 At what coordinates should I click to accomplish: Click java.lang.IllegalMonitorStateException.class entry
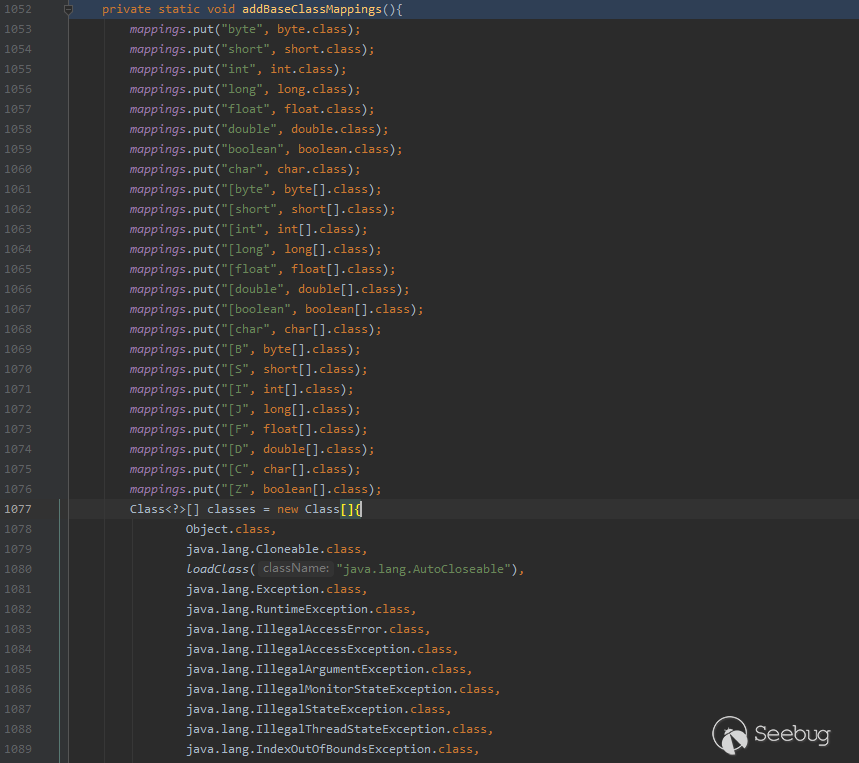pos(342,689)
